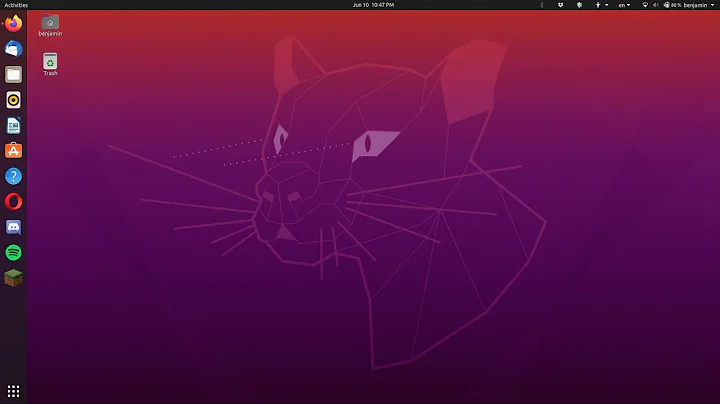The width and height of the screenshot is (720, 404).
Task: Open the benjamin user system menu
Action: click(x=698, y=5)
